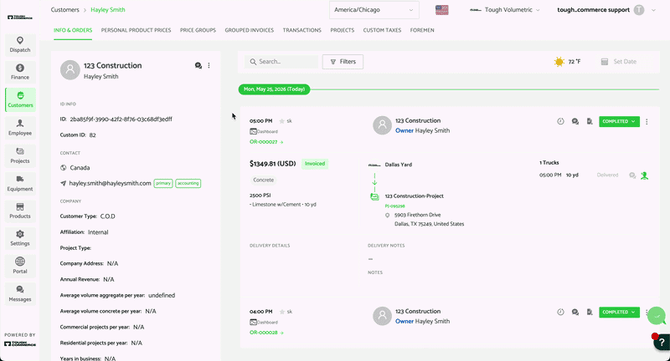Open the COMPLETED status dropdown for OR-000027
Screen dimensions: 670x361
[x=619, y=121]
